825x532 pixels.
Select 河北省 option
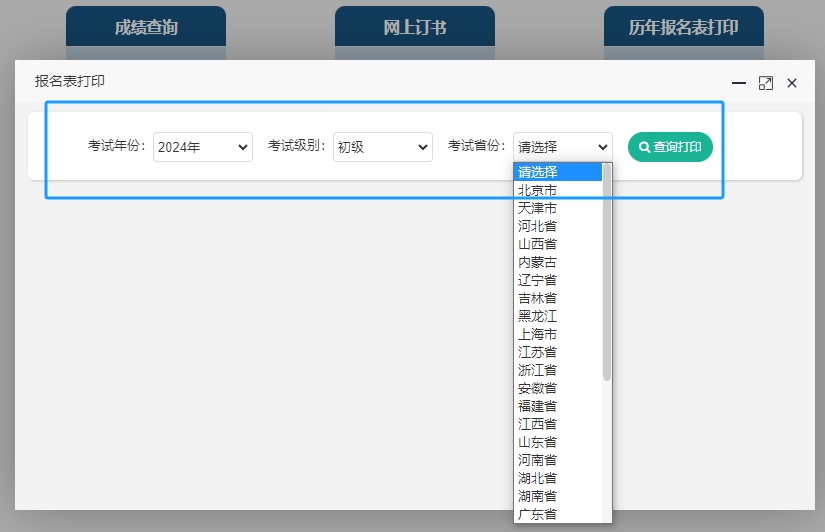[538, 226]
